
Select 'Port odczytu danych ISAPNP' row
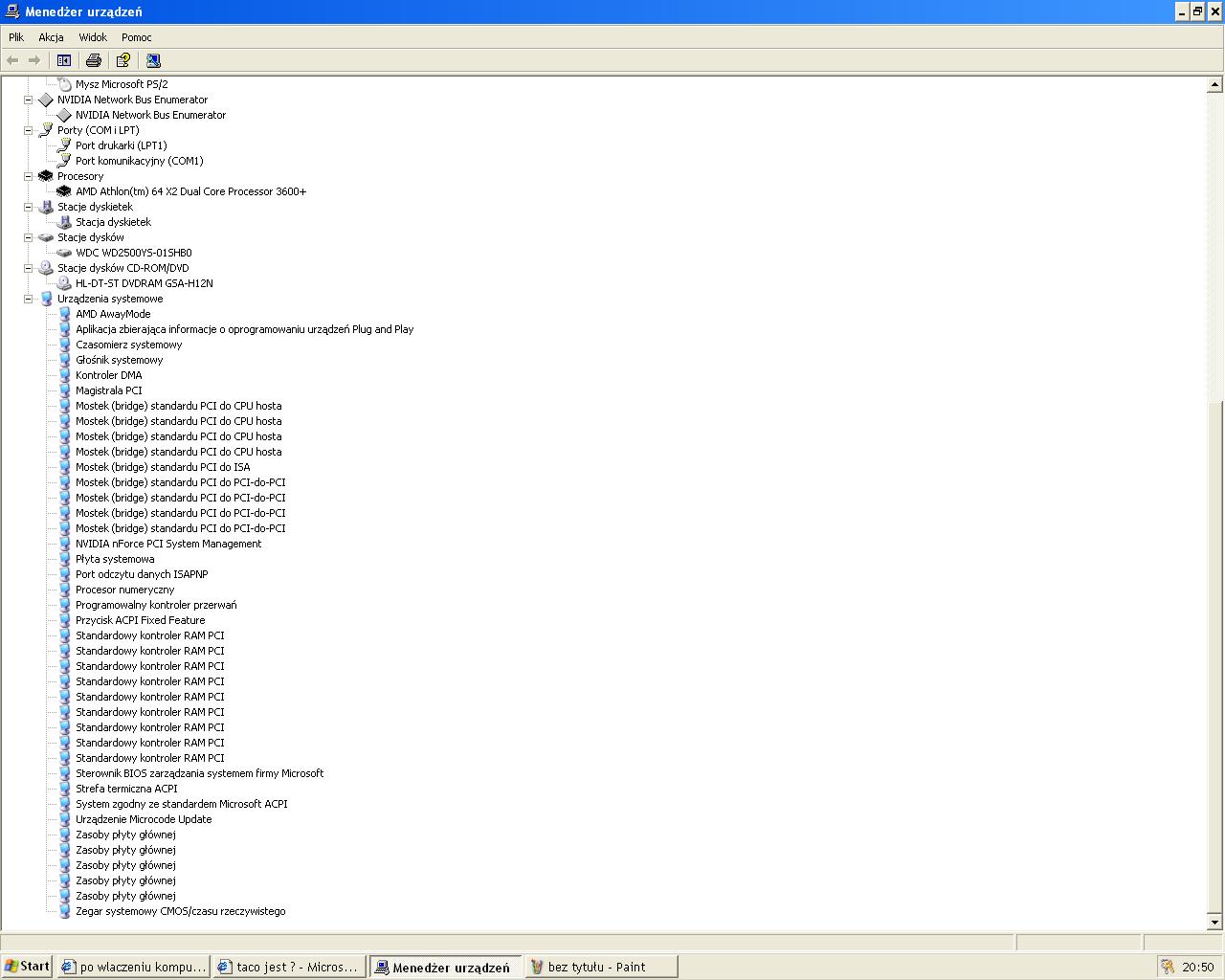point(142,574)
